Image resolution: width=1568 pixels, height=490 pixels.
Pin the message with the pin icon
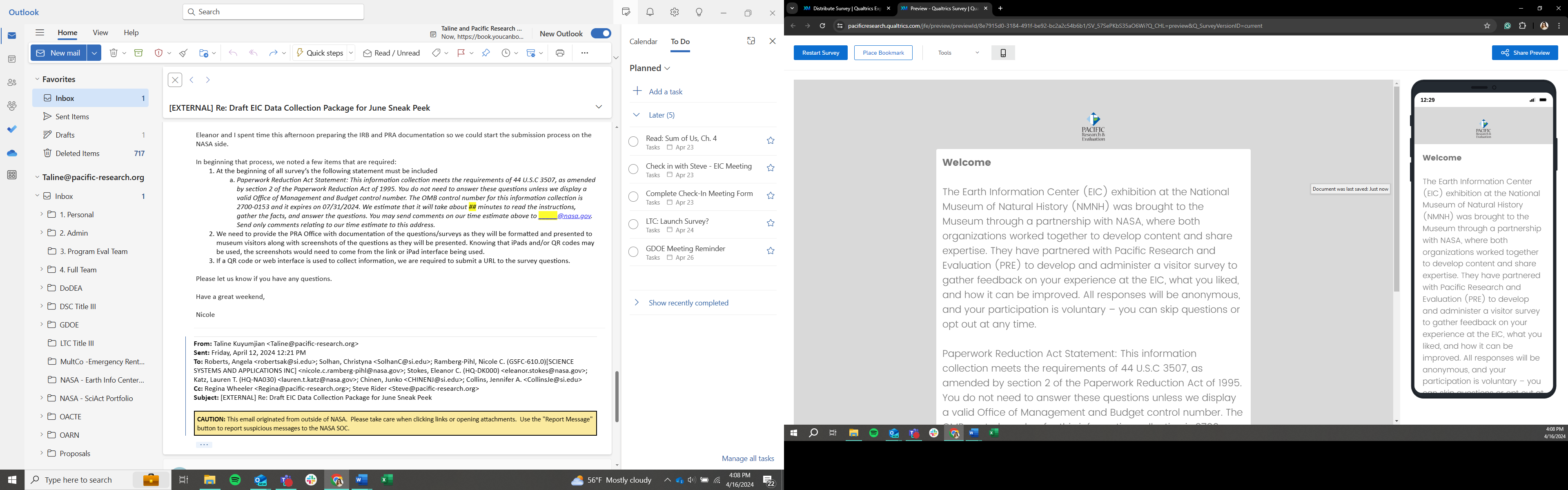point(486,53)
